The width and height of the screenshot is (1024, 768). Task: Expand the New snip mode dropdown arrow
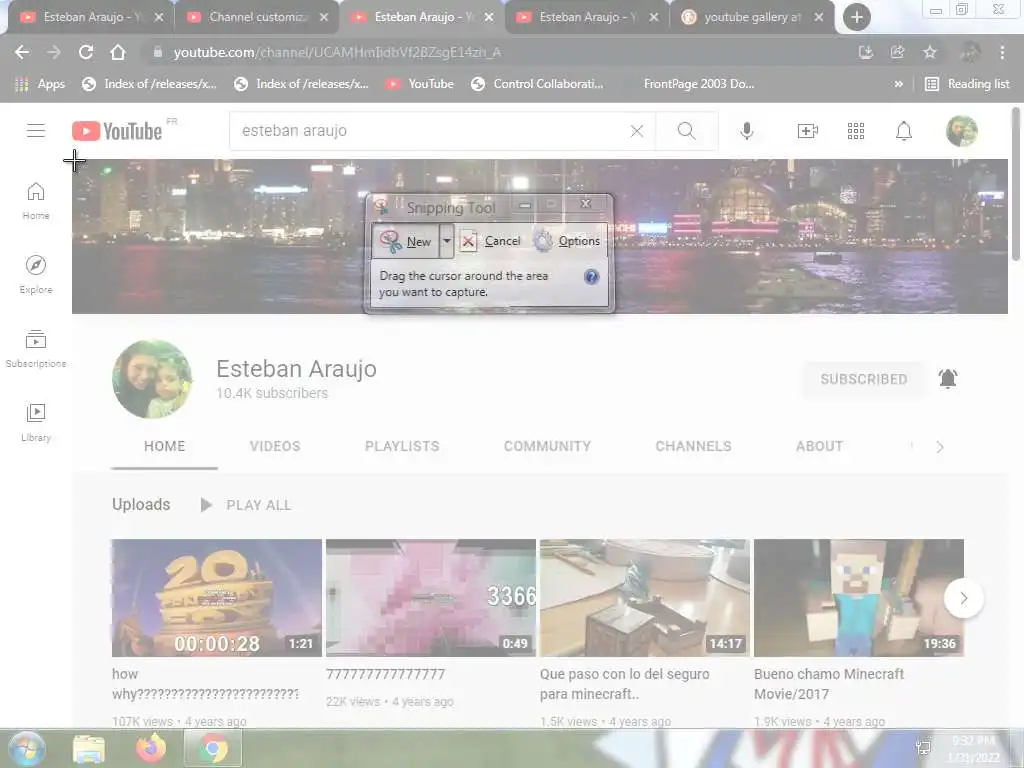click(447, 241)
